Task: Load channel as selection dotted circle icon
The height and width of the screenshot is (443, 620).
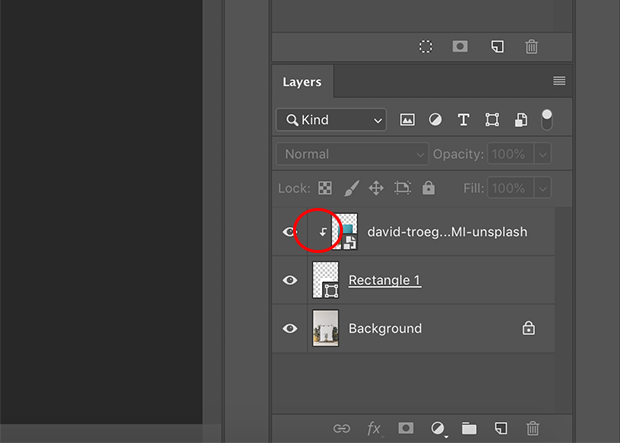Action: pos(425,47)
